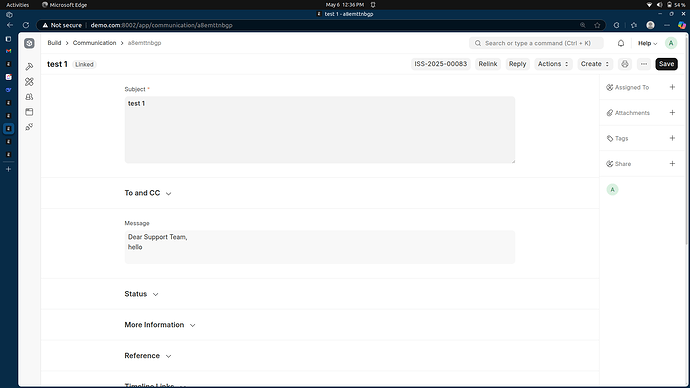Click Share label in sidebar
This screenshot has width=690, height=388.
623,164
